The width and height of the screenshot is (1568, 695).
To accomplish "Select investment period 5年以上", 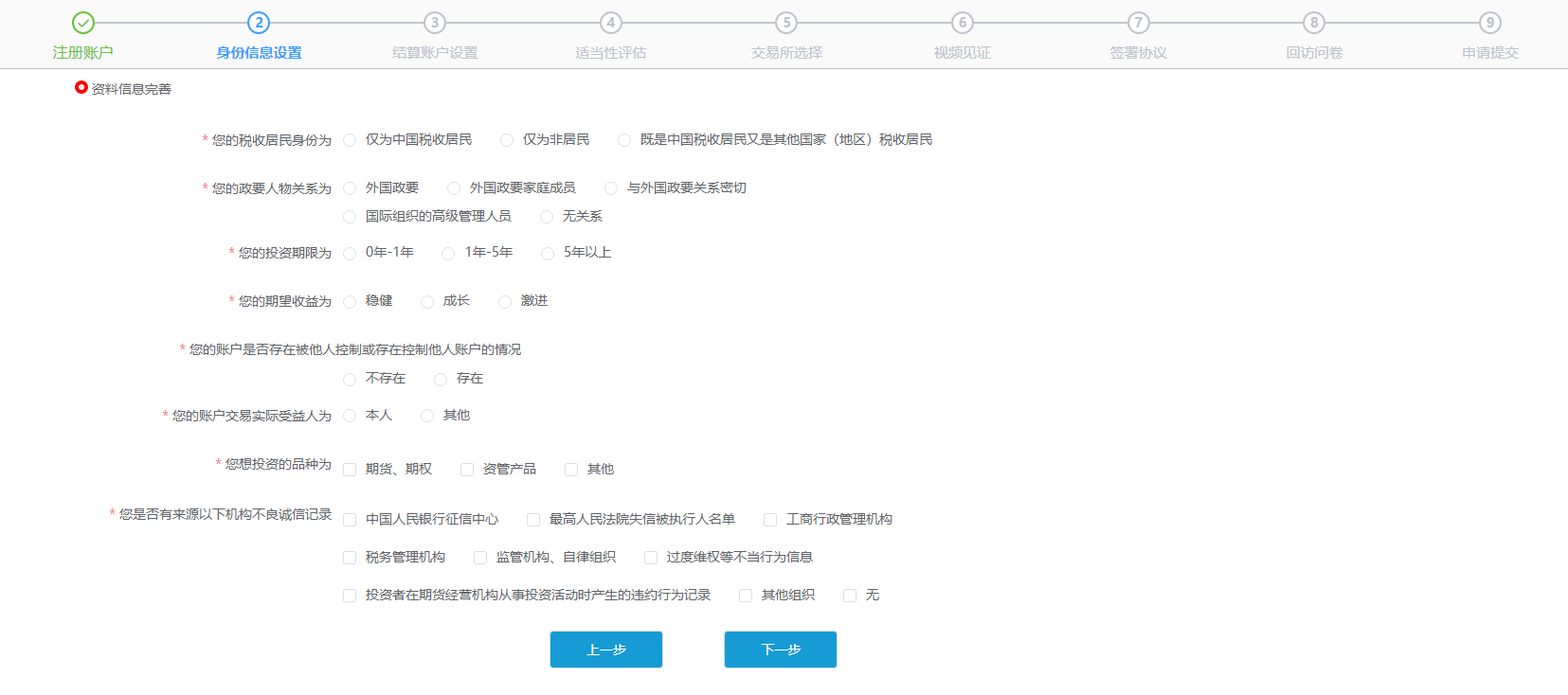I will pos(548,253).
